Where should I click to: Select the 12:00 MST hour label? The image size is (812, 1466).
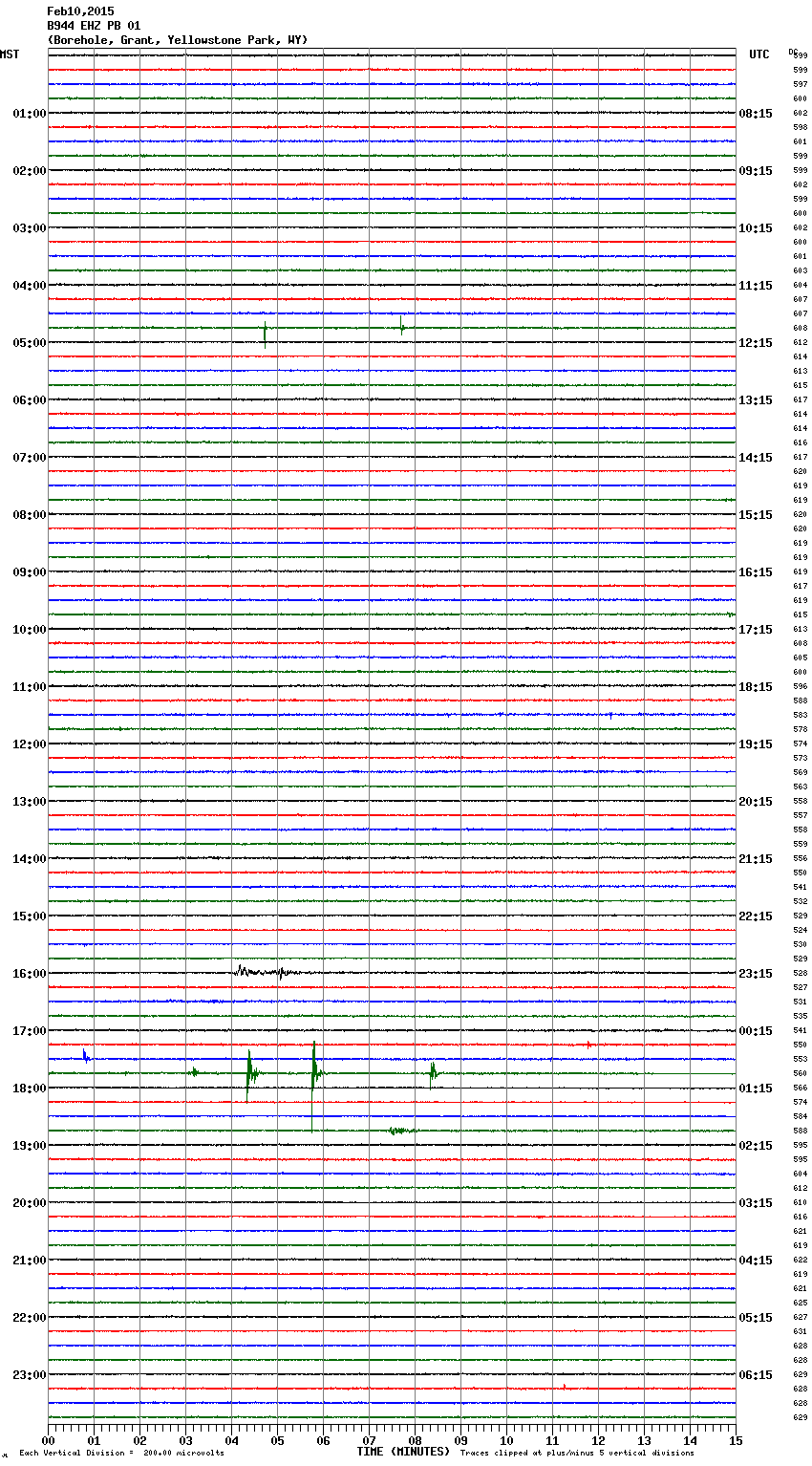(x=30, y=744)
